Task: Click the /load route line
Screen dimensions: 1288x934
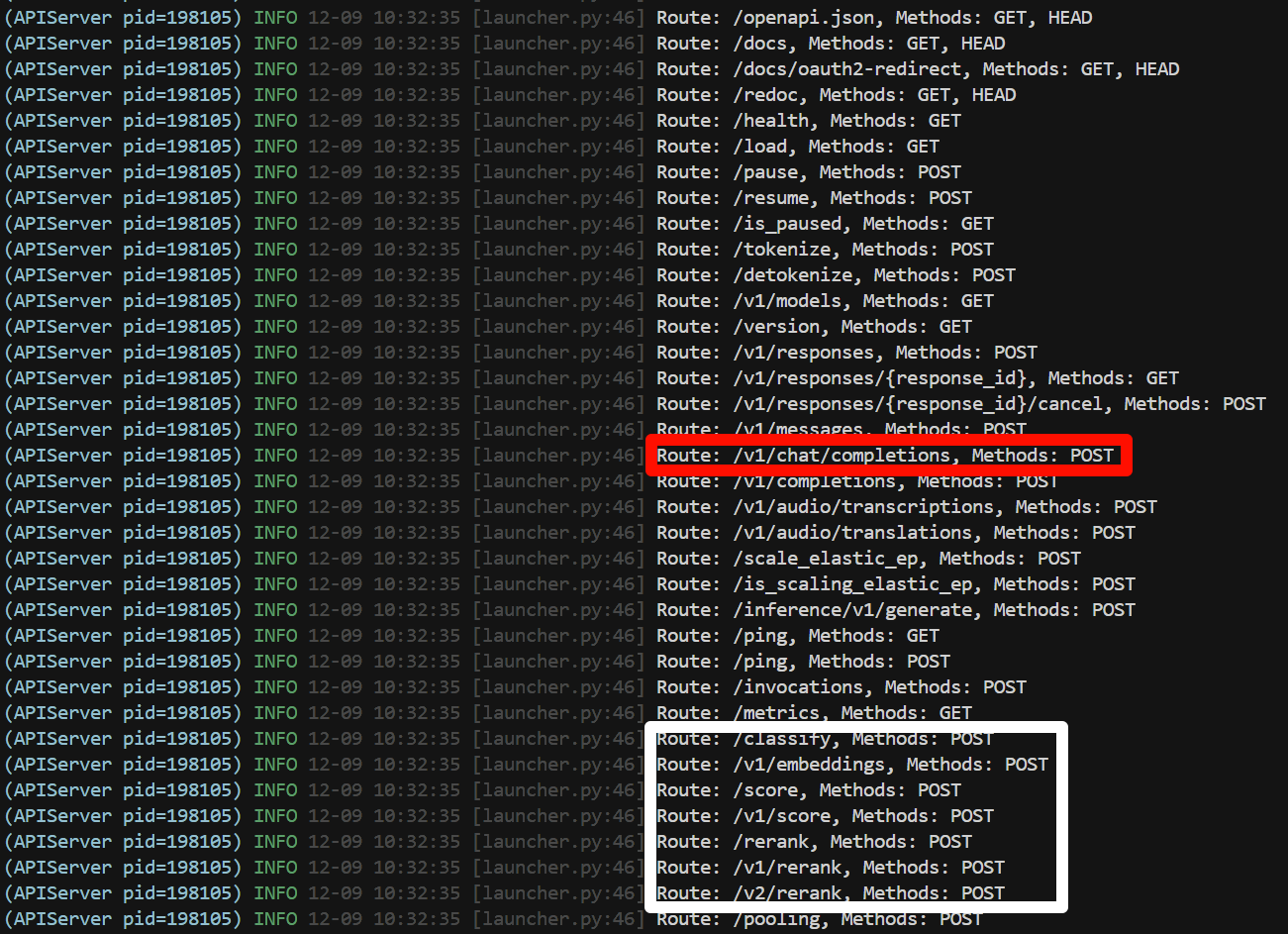Action: tap(798, 147)
